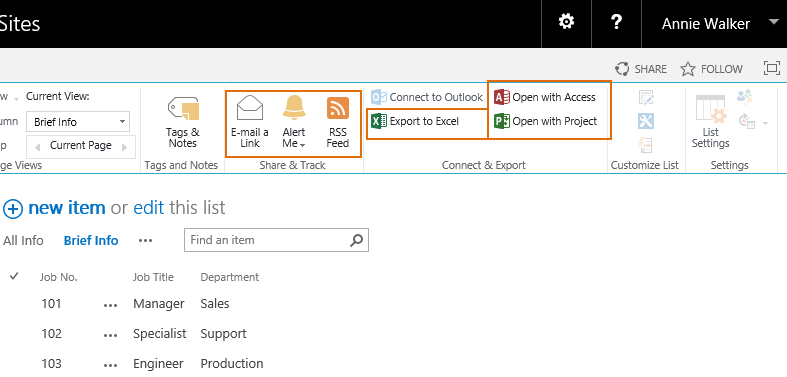This screenshot has height=377, width=787.
Task: Toggle the focus on content icon
Action: (771, 68)
